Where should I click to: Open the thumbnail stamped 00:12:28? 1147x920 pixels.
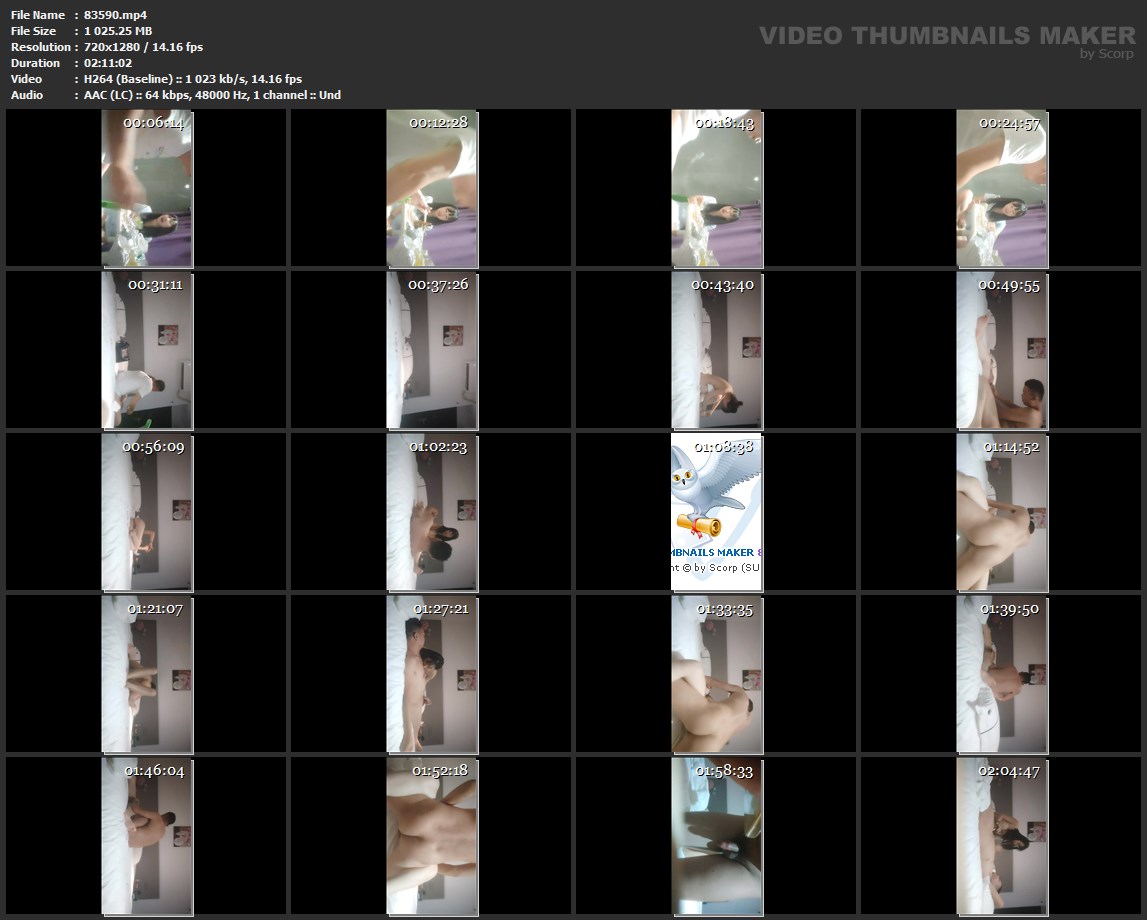point(432,188)
